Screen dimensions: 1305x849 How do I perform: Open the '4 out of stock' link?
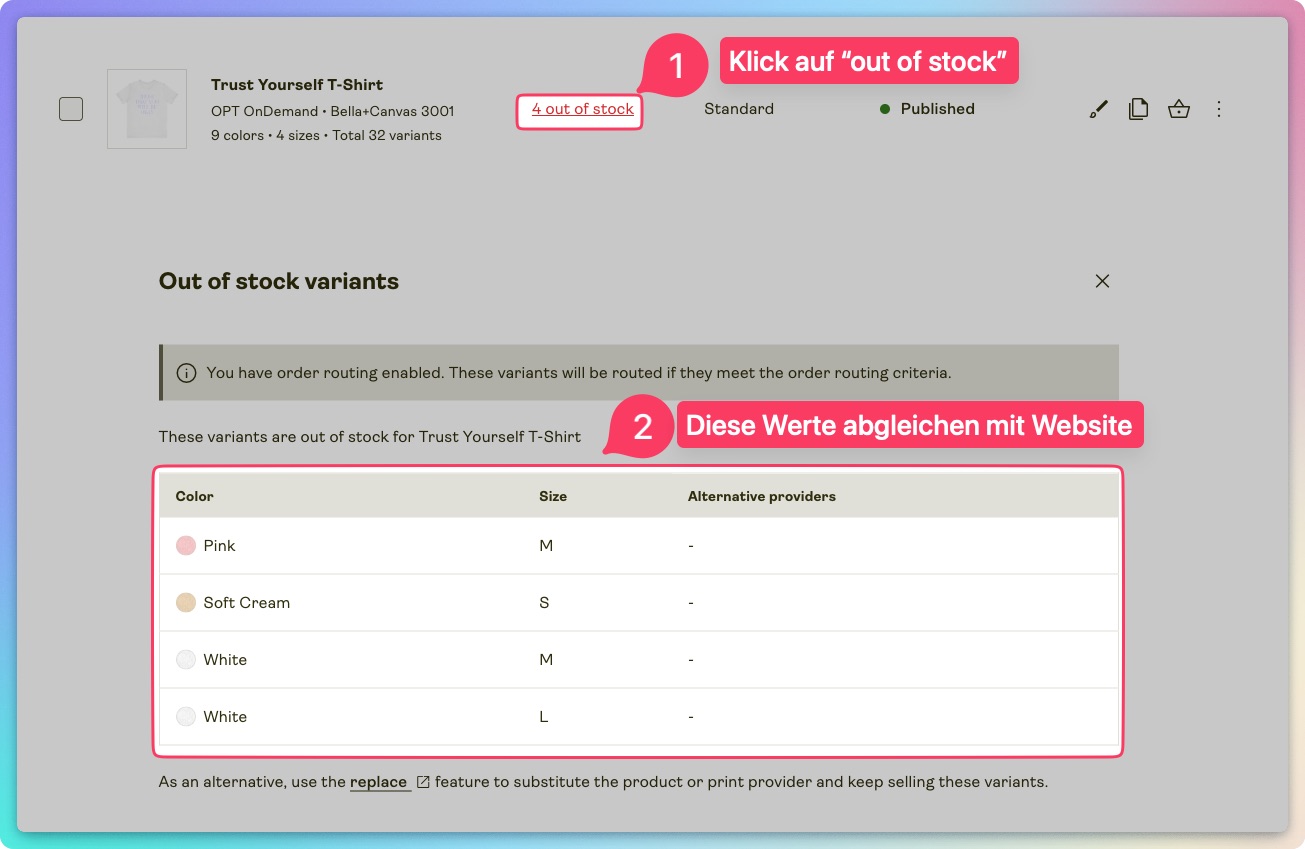[582, 109]
